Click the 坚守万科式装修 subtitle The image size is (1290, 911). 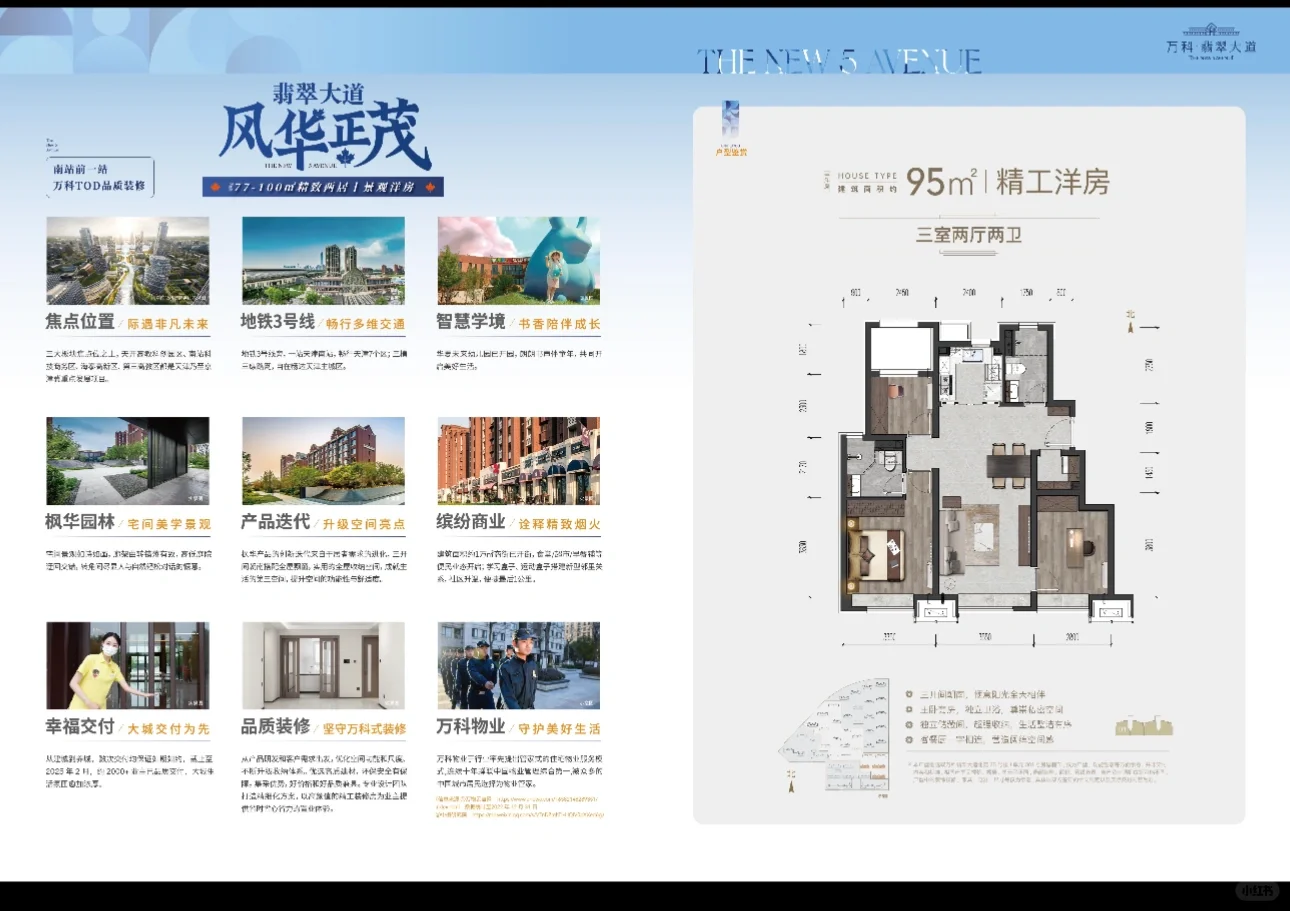pos(364,729)
